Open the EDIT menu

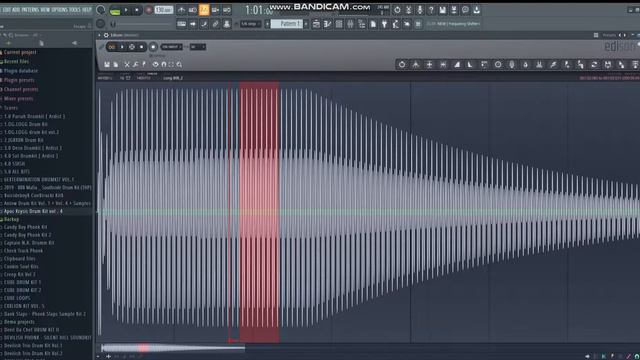click(6, 9)
